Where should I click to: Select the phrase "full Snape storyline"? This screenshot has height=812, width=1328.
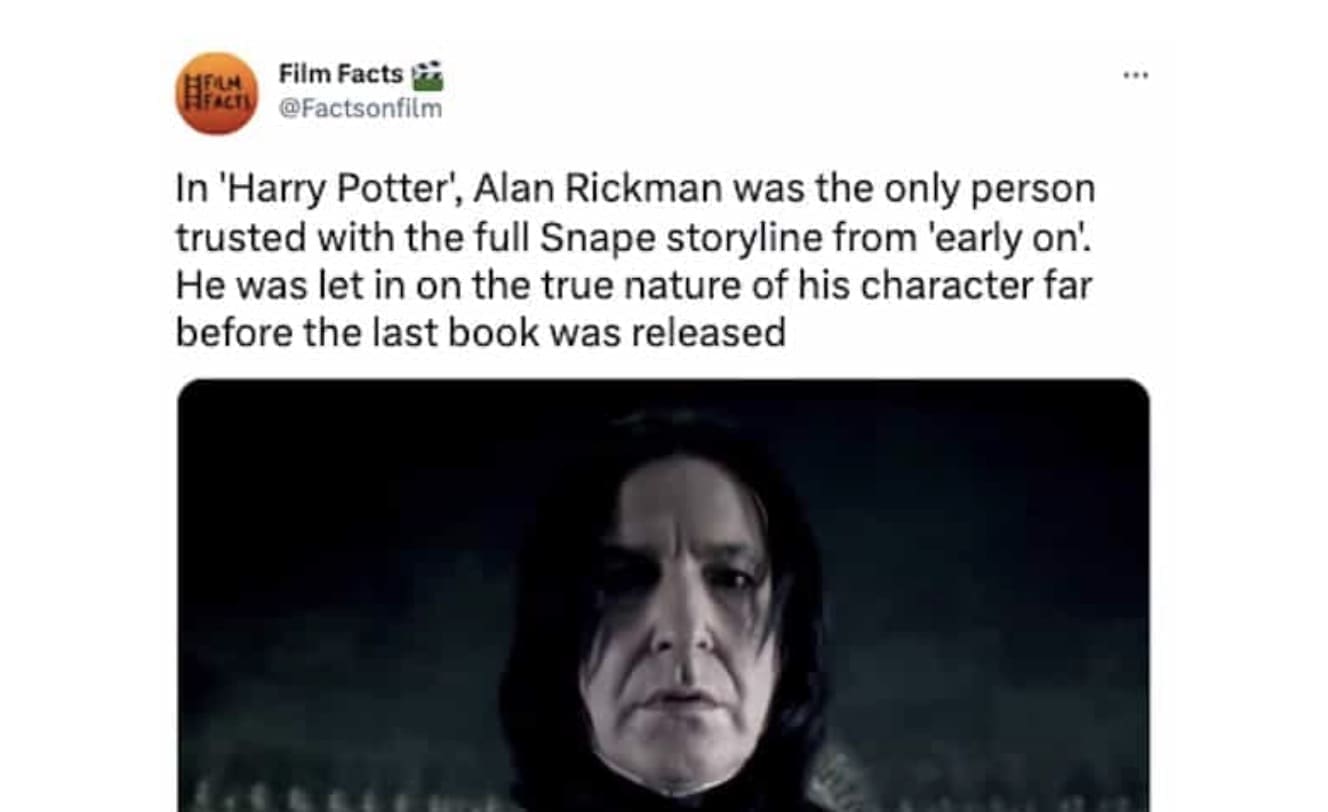coord(651,238)
